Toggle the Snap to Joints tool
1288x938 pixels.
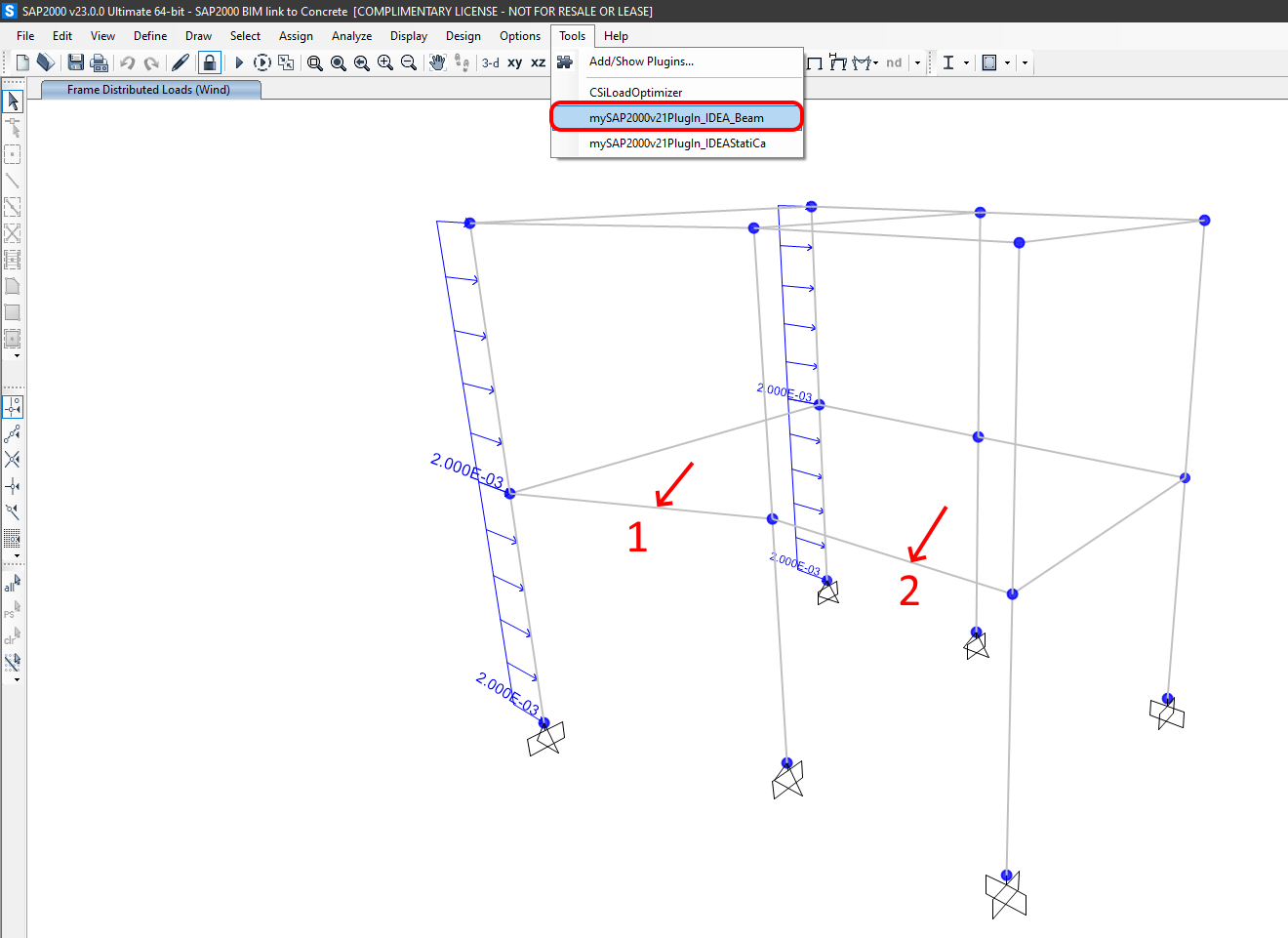14,406
